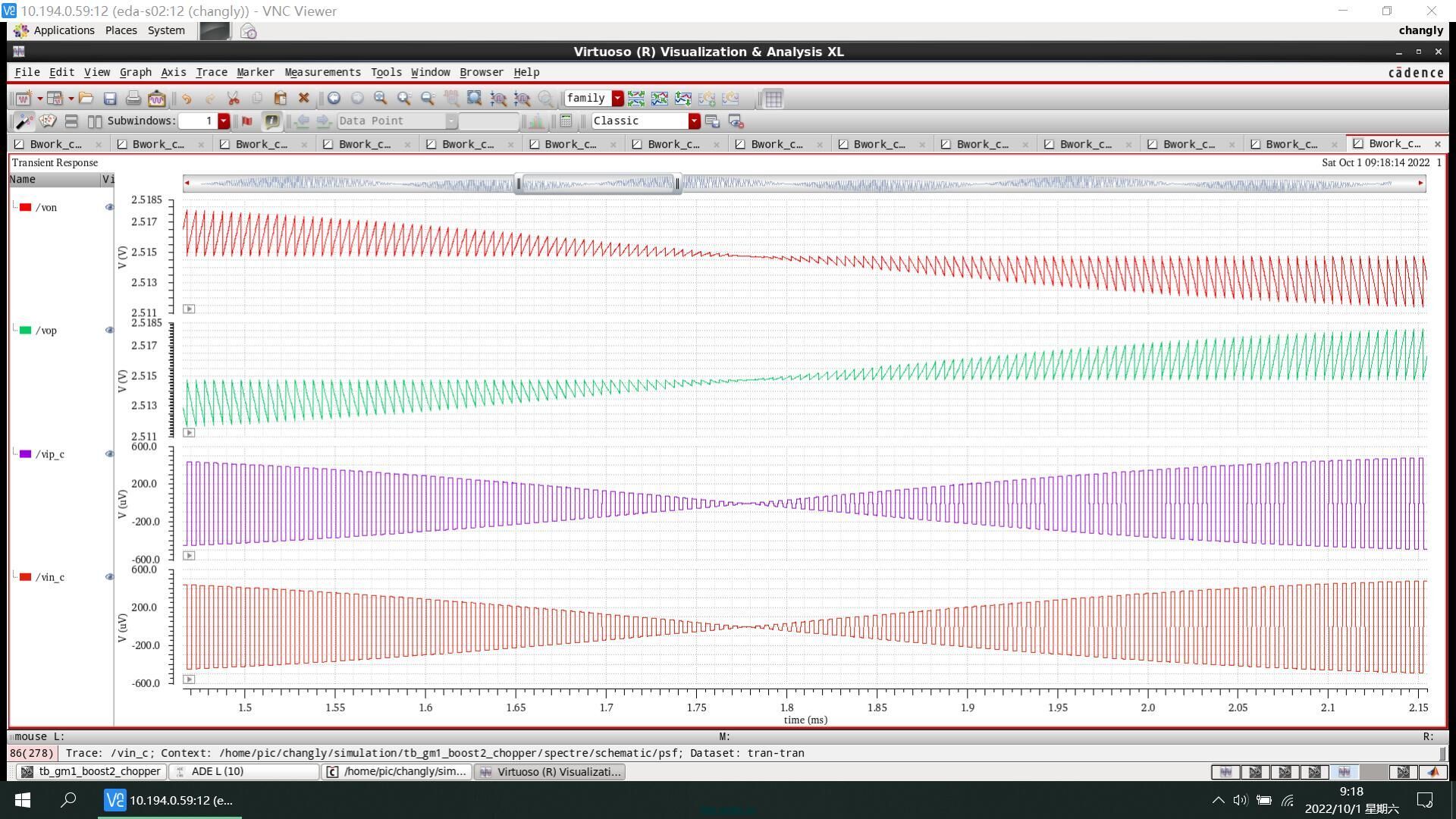Open the Subwindows count dropdown
Image resolution: width=1456 pixels, height=819 pixels.
point(224,121)
